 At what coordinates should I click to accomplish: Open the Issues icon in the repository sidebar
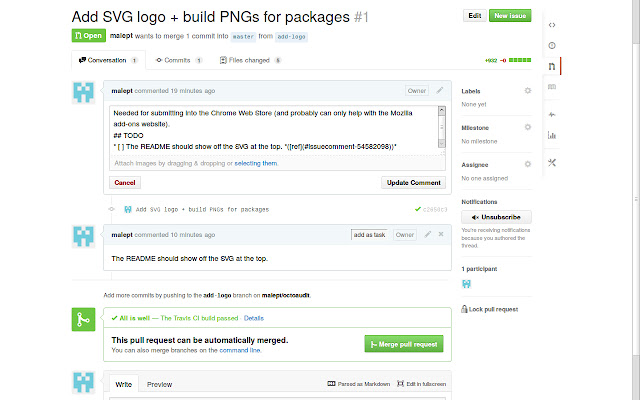pyautogui.click(x=553, y=45)
